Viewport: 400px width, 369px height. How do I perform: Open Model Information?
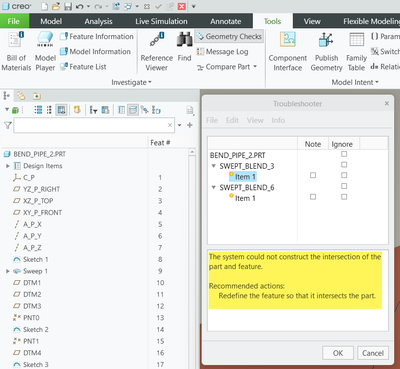coord(95,51)
